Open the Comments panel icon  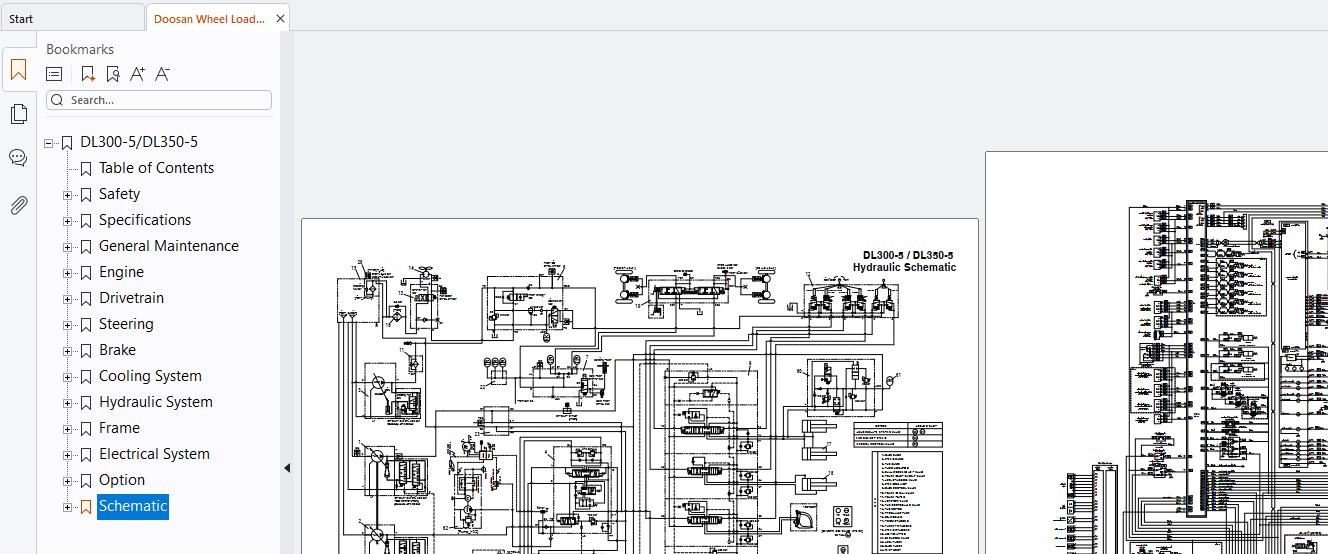point(18,158)
